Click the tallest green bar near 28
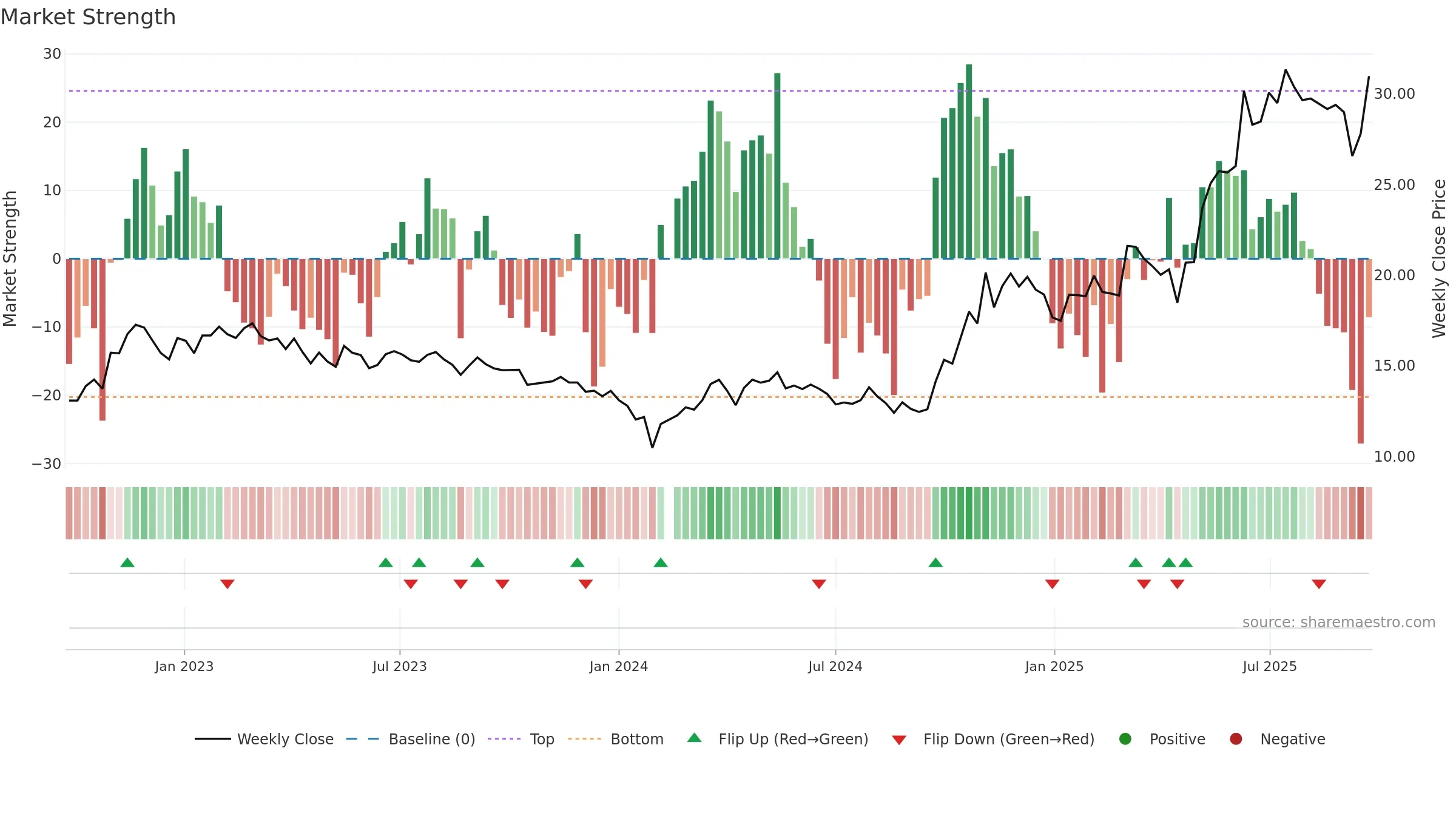The height and width of the screenshot is (819, 1456). 969,161
